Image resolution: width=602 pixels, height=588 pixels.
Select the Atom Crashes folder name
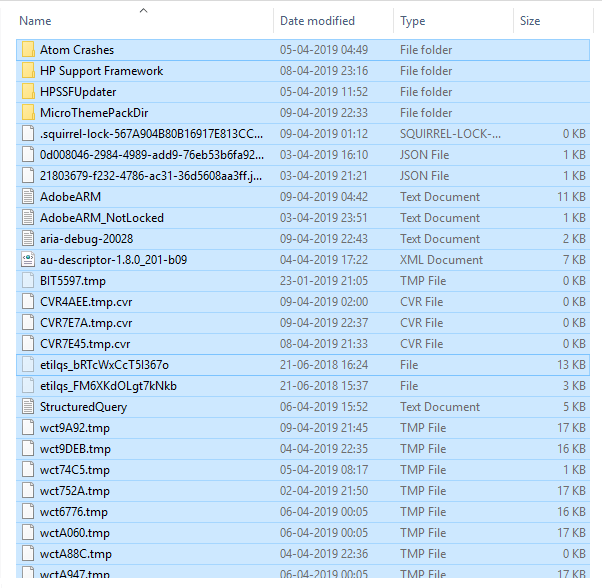pos(77,50)
